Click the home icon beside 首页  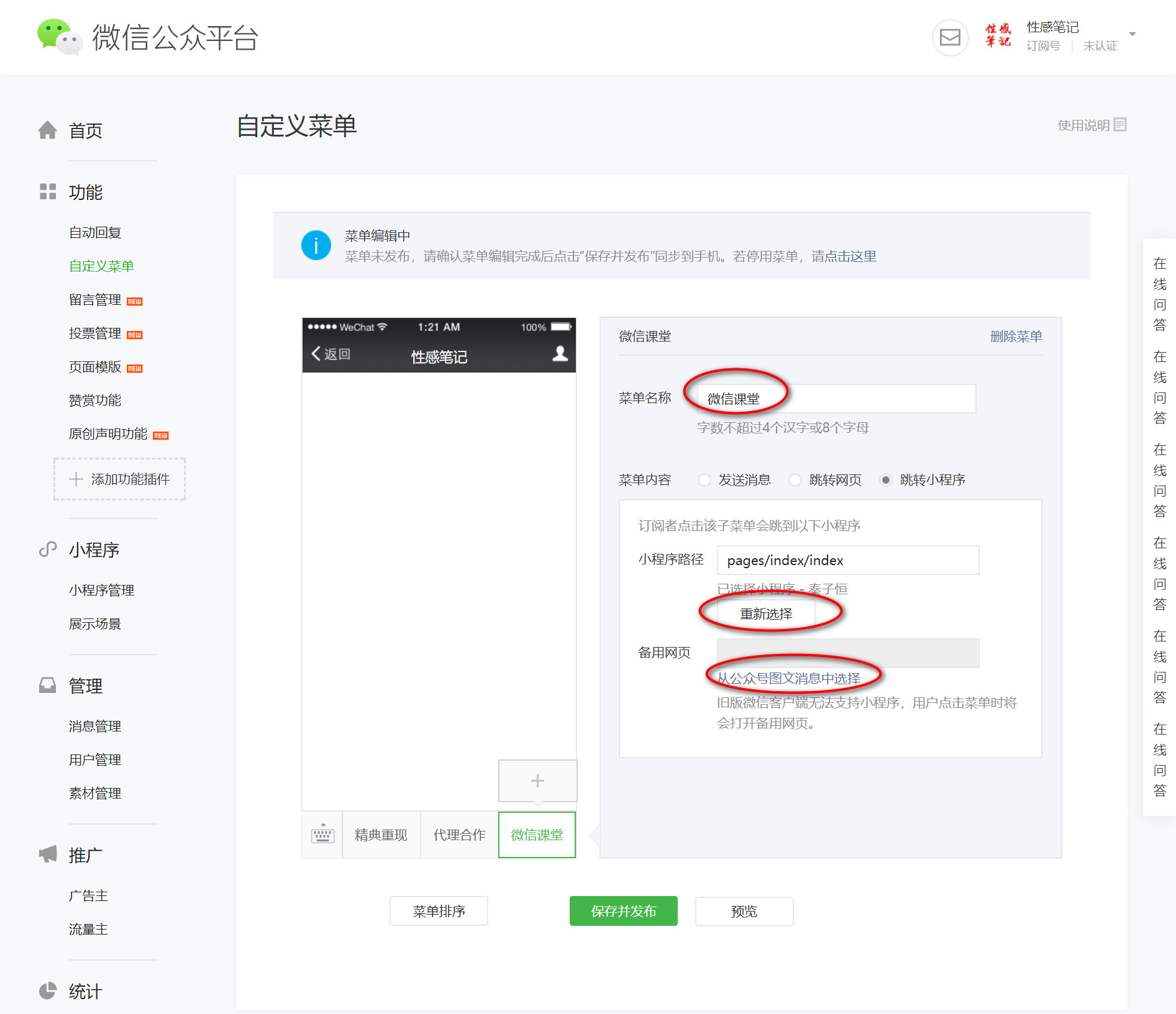pyautogui.click(x=47, y=130)
